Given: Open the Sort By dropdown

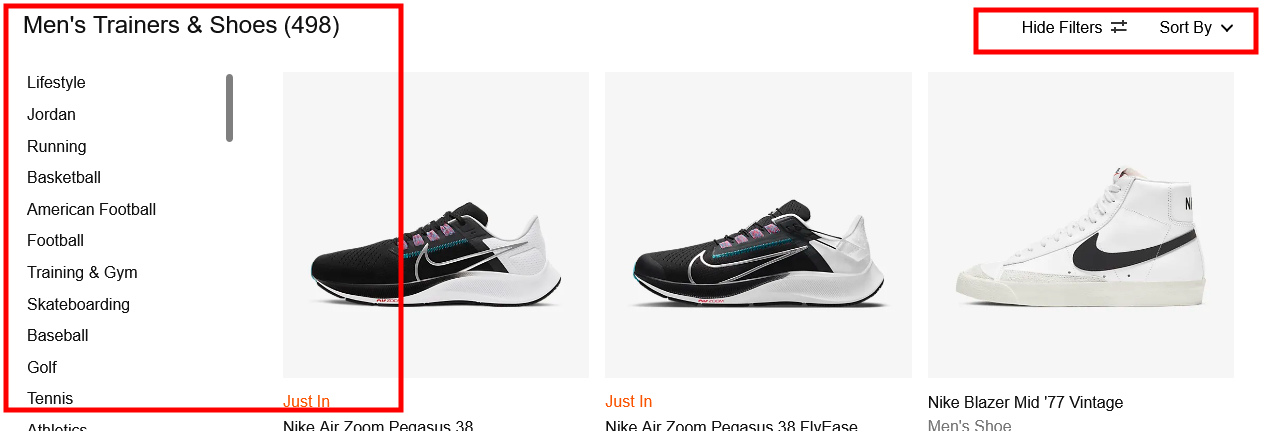Looking at the screenshot, I should coord(1196,28).
